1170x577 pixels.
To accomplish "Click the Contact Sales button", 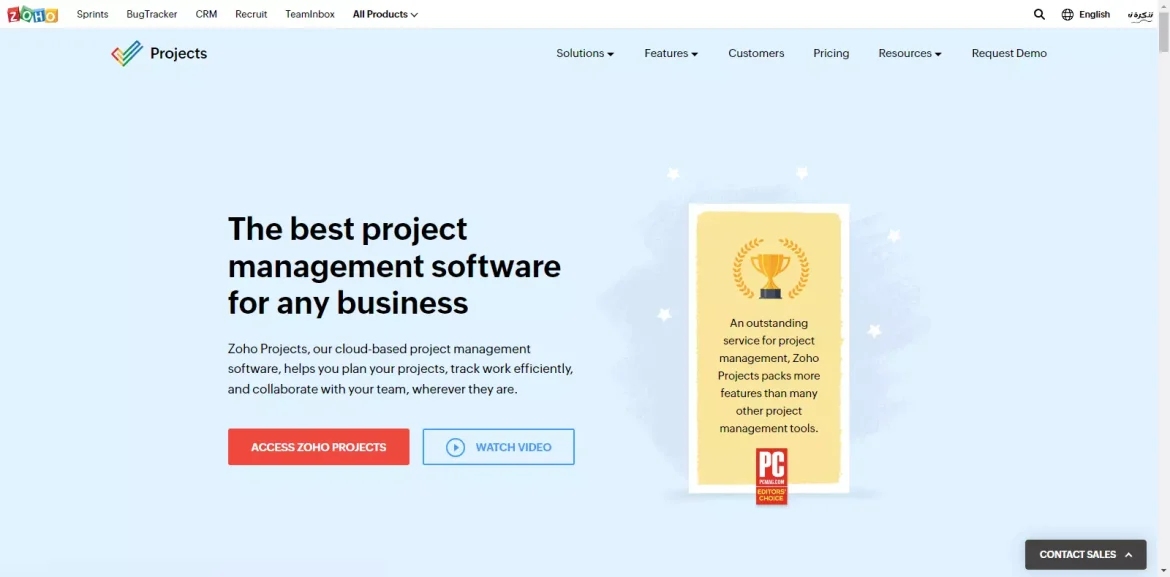I will pos(1086,555).
